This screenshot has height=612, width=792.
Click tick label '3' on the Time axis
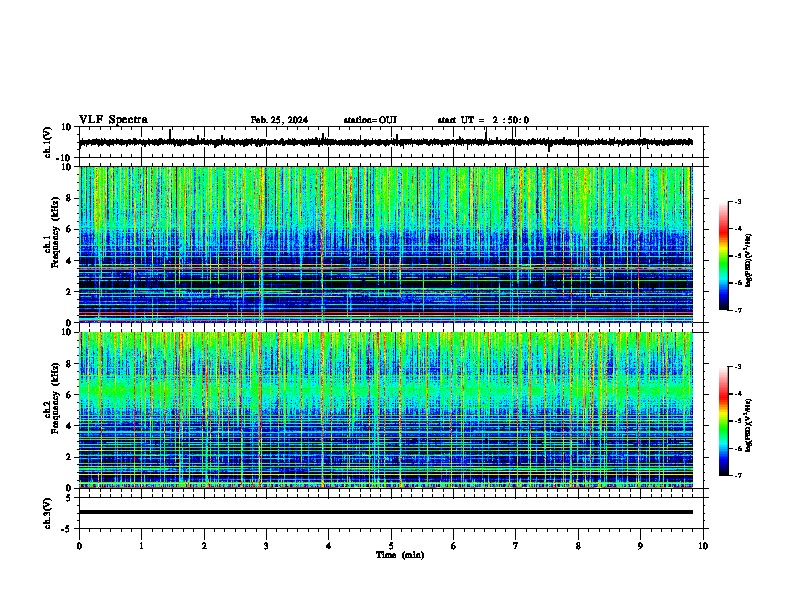pyautogui.click(x=266, y=546)
